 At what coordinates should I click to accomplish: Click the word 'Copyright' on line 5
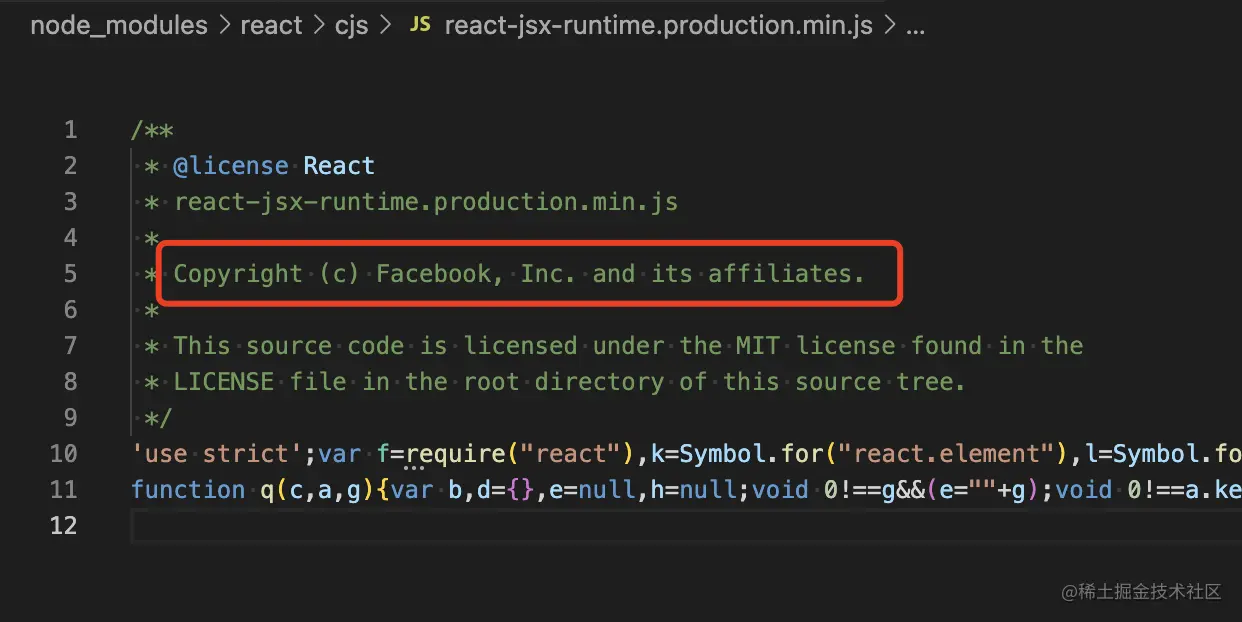click(x=238, y=274)
